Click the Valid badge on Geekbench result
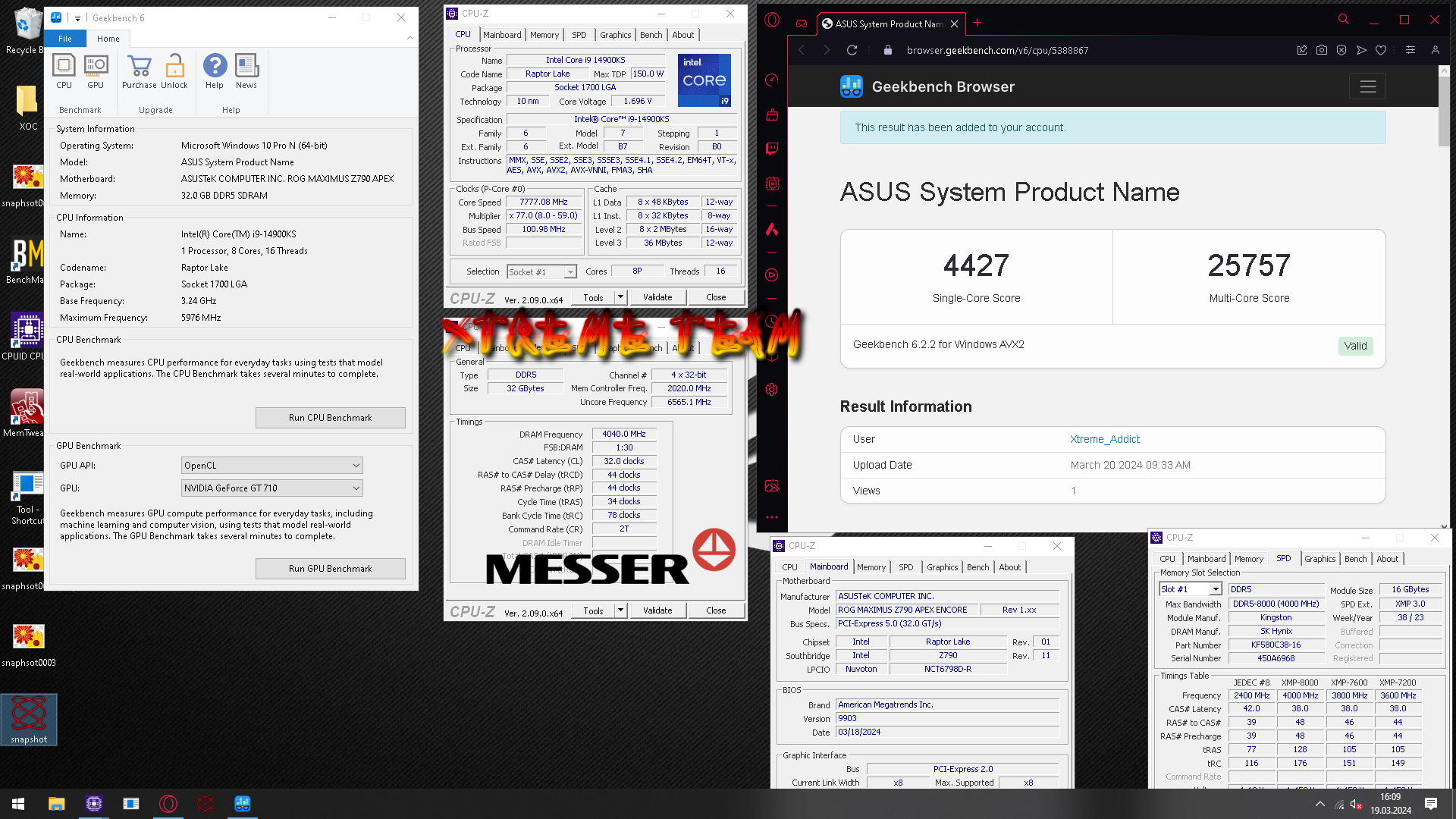This screenshot has height=819, width=1456. coord(1355,346)
